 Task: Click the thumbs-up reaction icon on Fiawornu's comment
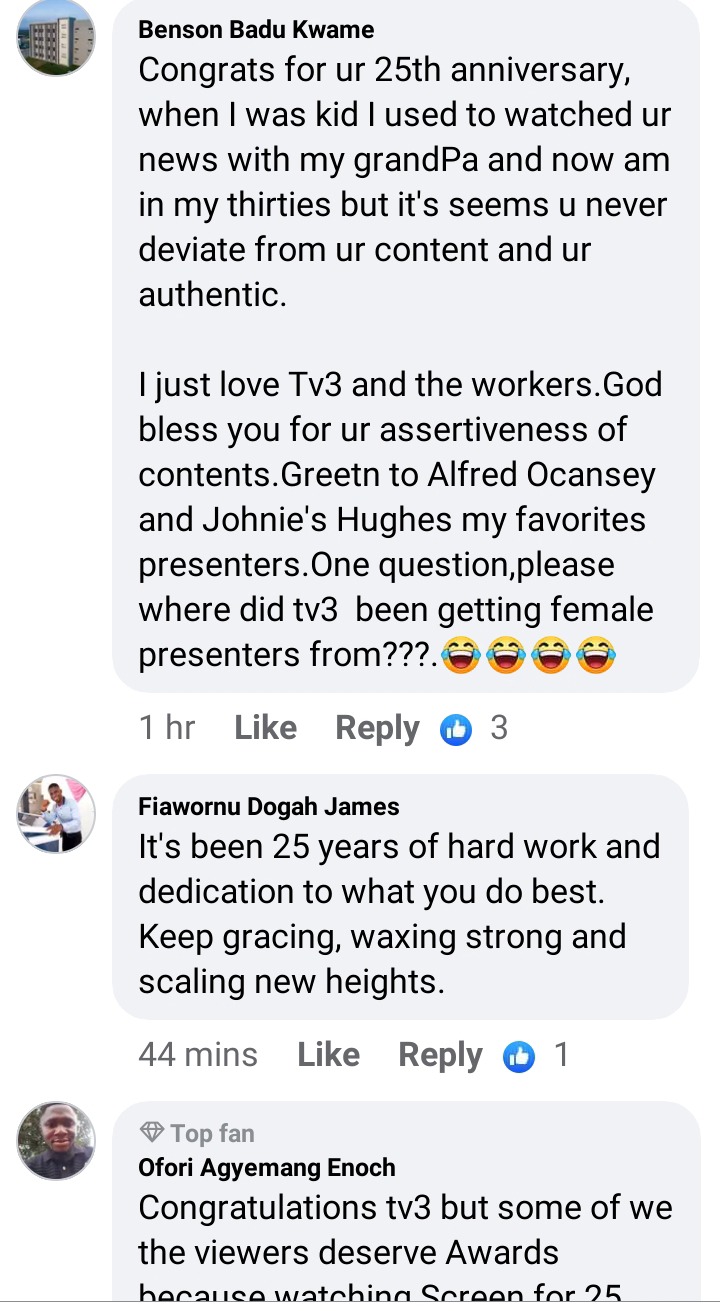pos(519,1056)
